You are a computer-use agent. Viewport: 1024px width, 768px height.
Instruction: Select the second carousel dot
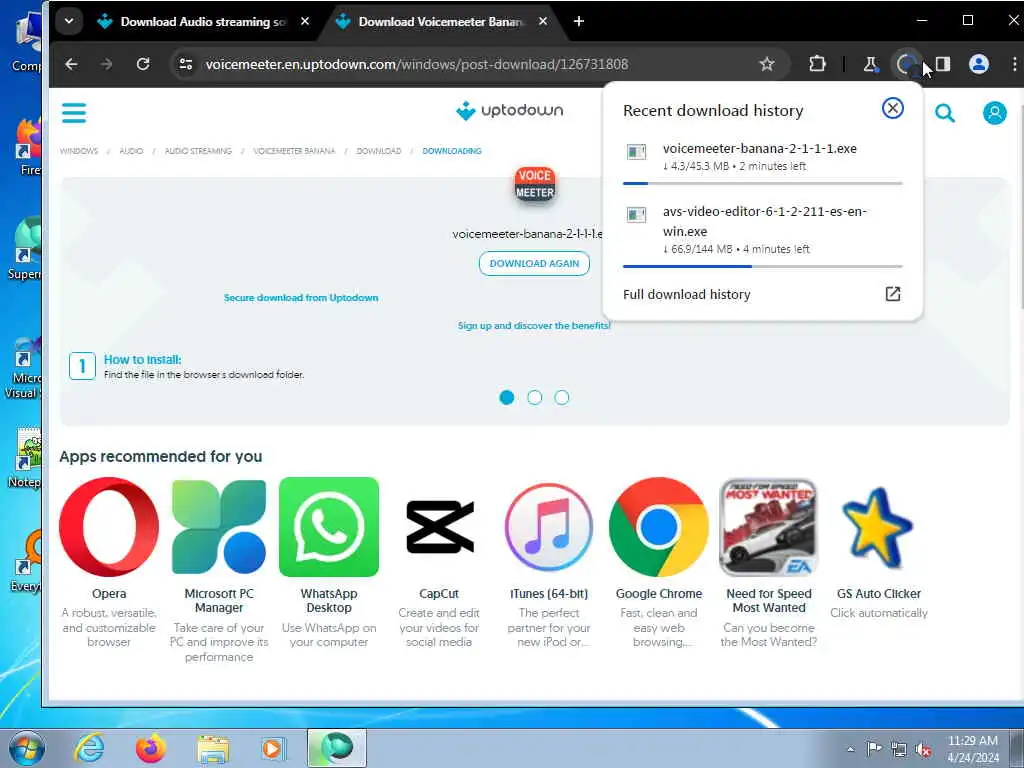coord(534,397)
